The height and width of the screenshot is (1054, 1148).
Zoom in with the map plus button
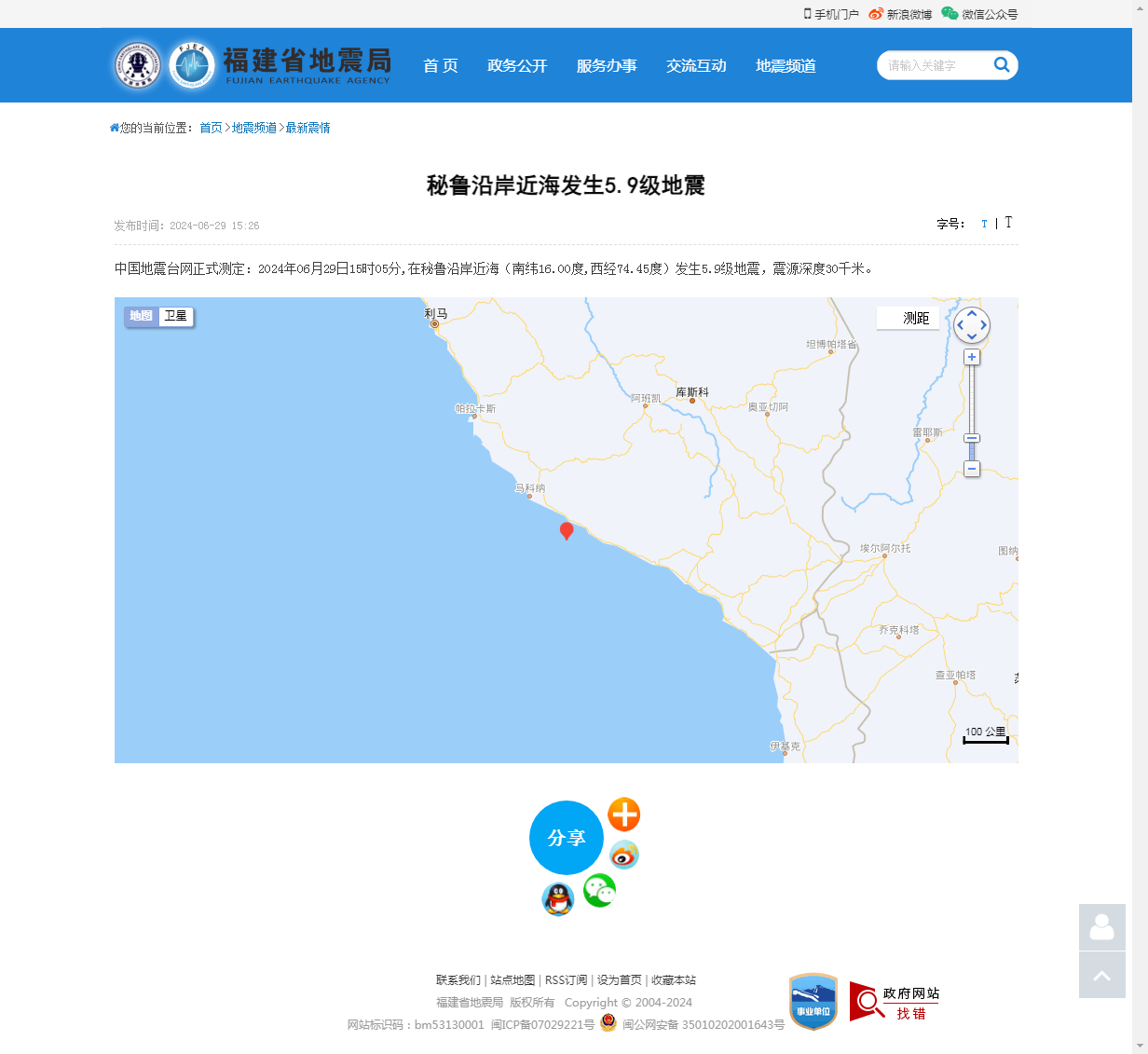972,357
